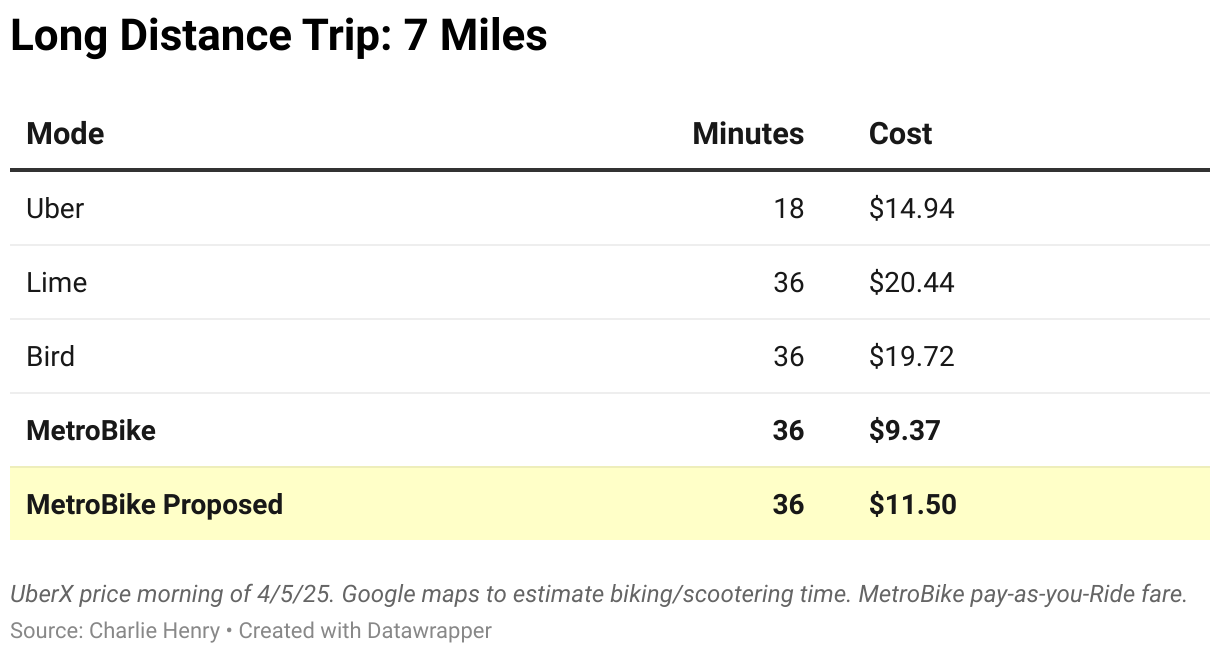Click the 36 minutes value for Lime

coord(788,282)
